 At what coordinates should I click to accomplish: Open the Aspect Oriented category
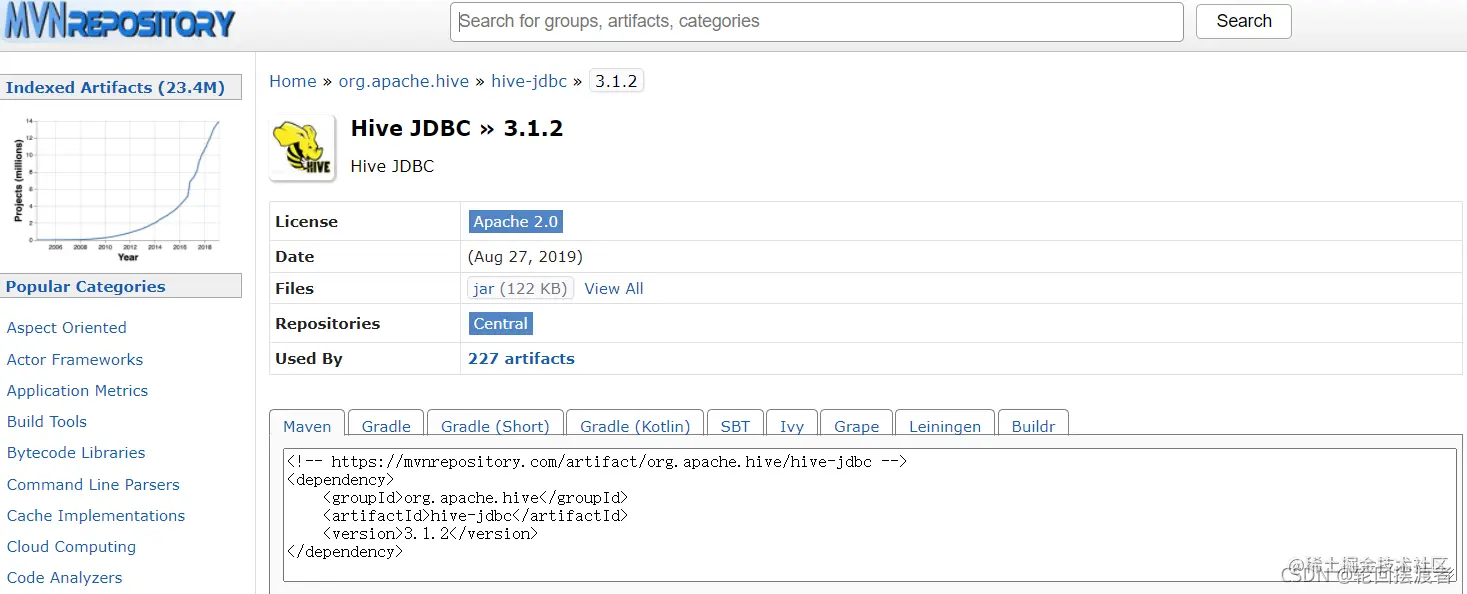(x=67, y=327)
